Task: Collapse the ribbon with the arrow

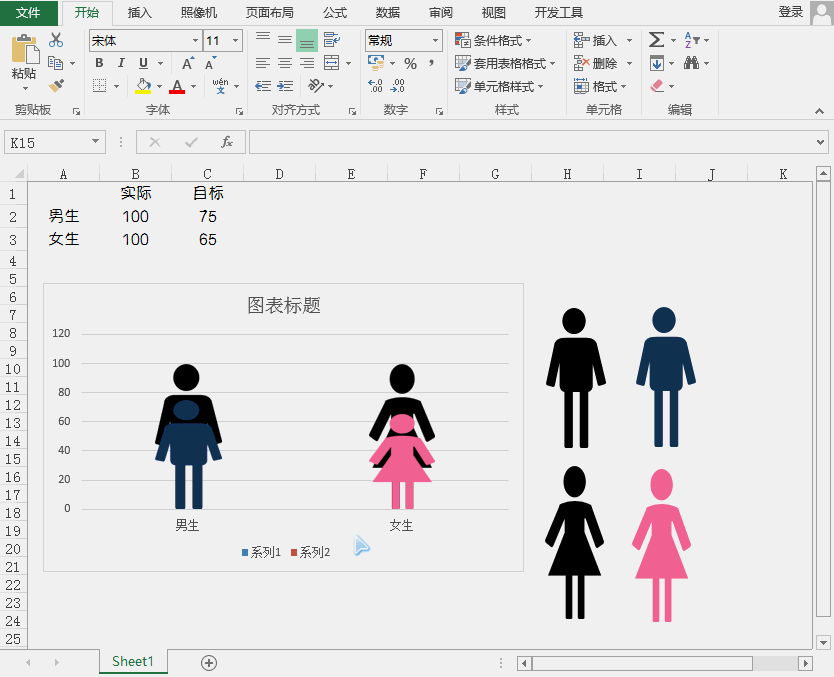Action: [x=819, y=111]
